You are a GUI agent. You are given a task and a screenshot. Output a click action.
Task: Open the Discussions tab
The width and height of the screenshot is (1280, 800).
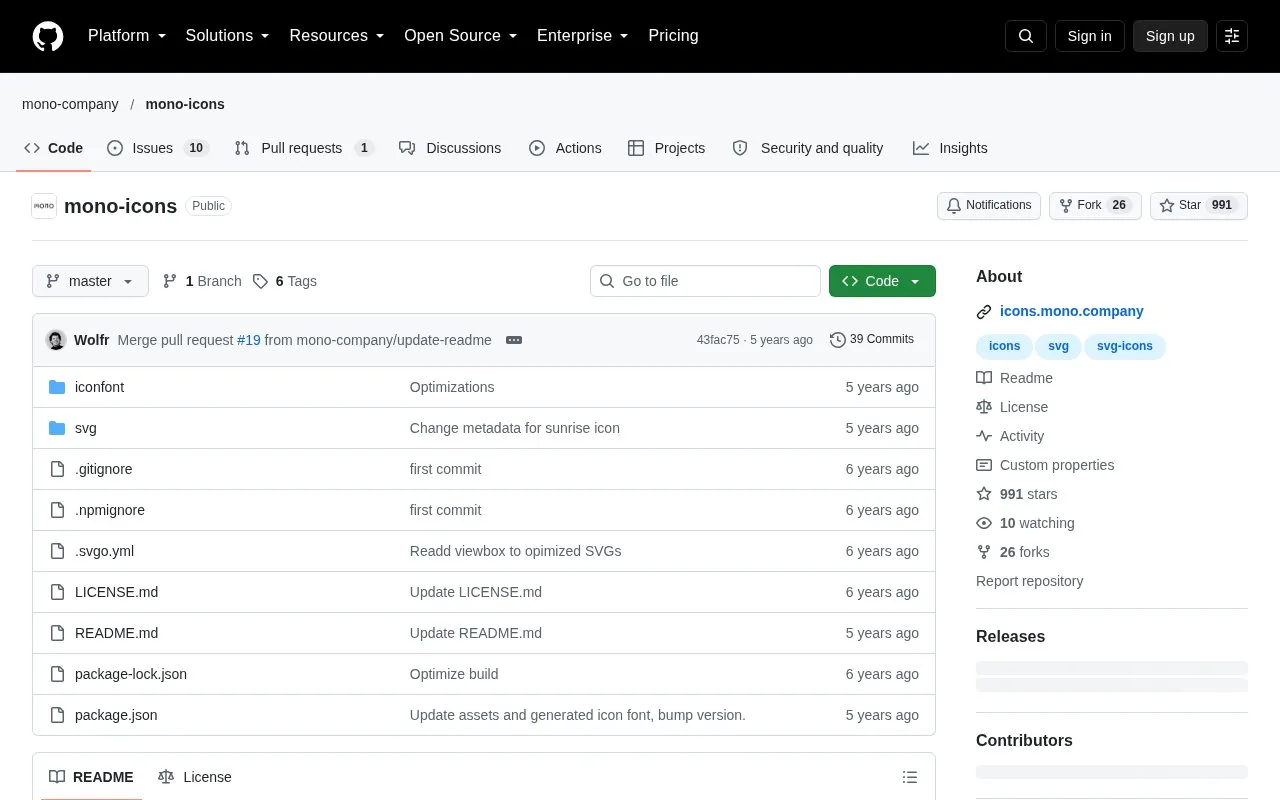[x=450, y=148]
